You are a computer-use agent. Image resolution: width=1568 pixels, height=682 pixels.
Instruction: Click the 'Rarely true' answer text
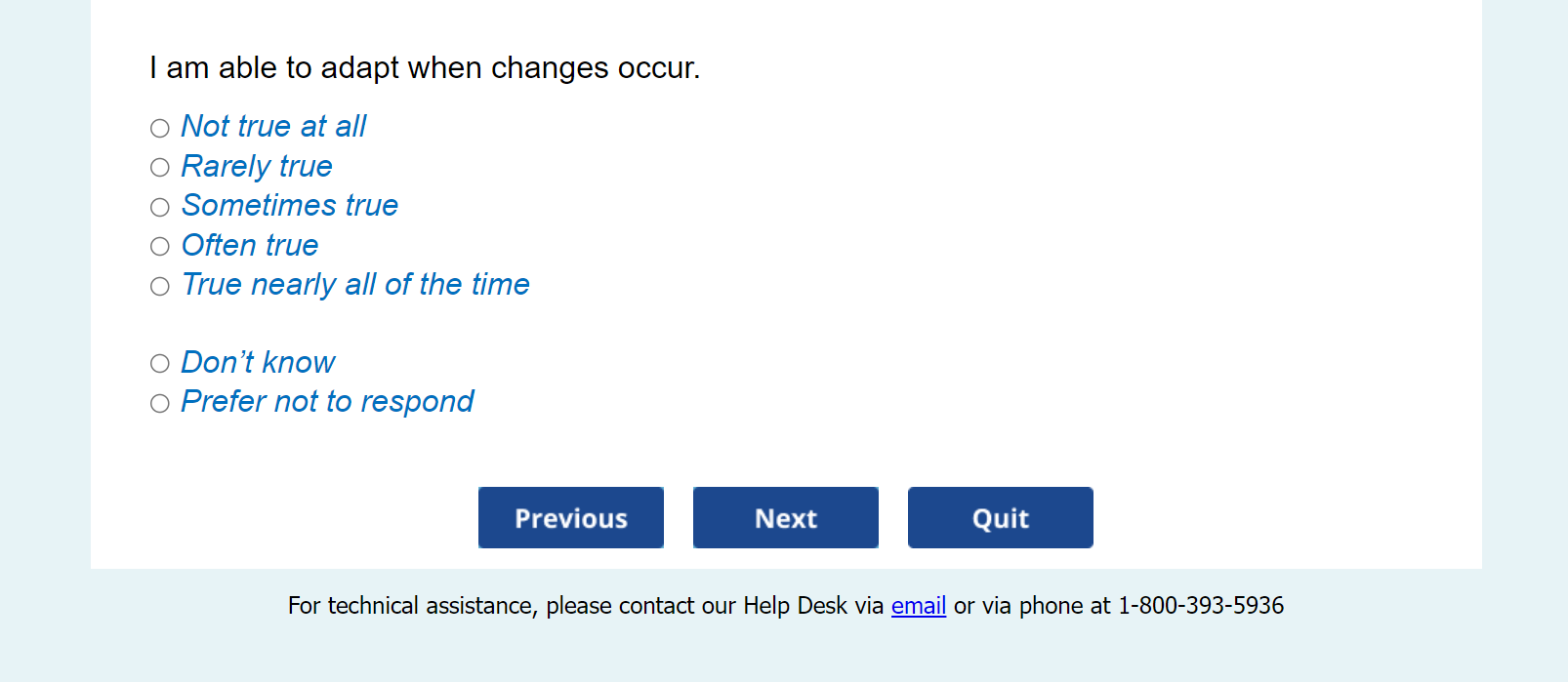tap(257, 167)
